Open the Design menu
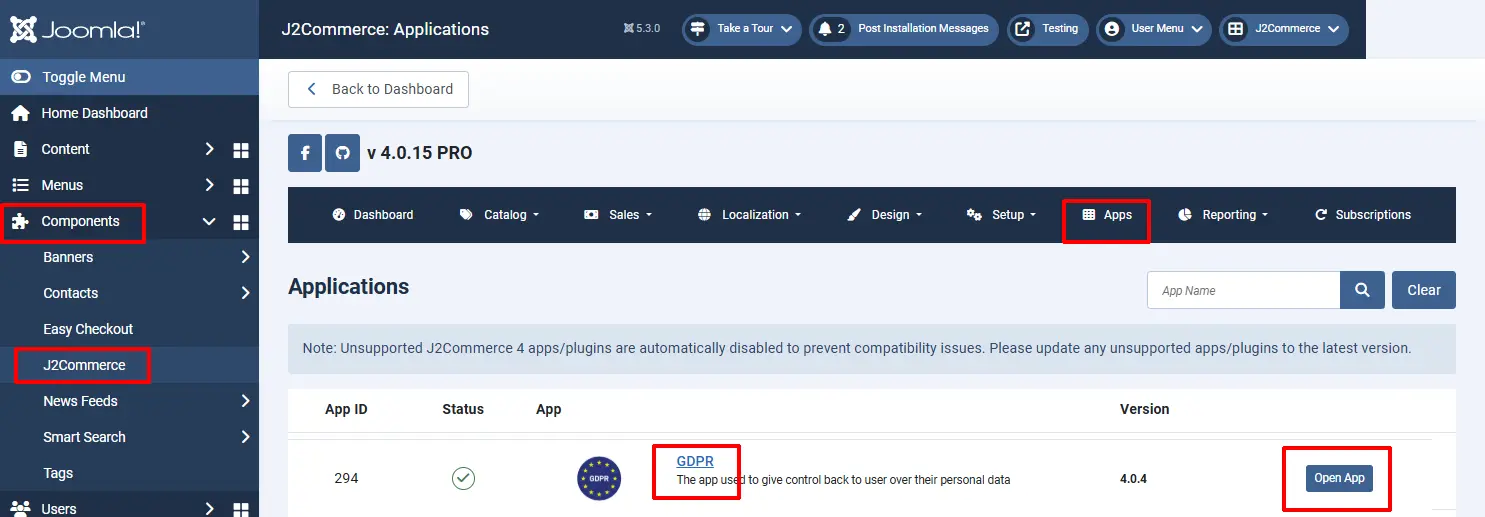Screen dimensions: 1485x517 coord(884,215)
